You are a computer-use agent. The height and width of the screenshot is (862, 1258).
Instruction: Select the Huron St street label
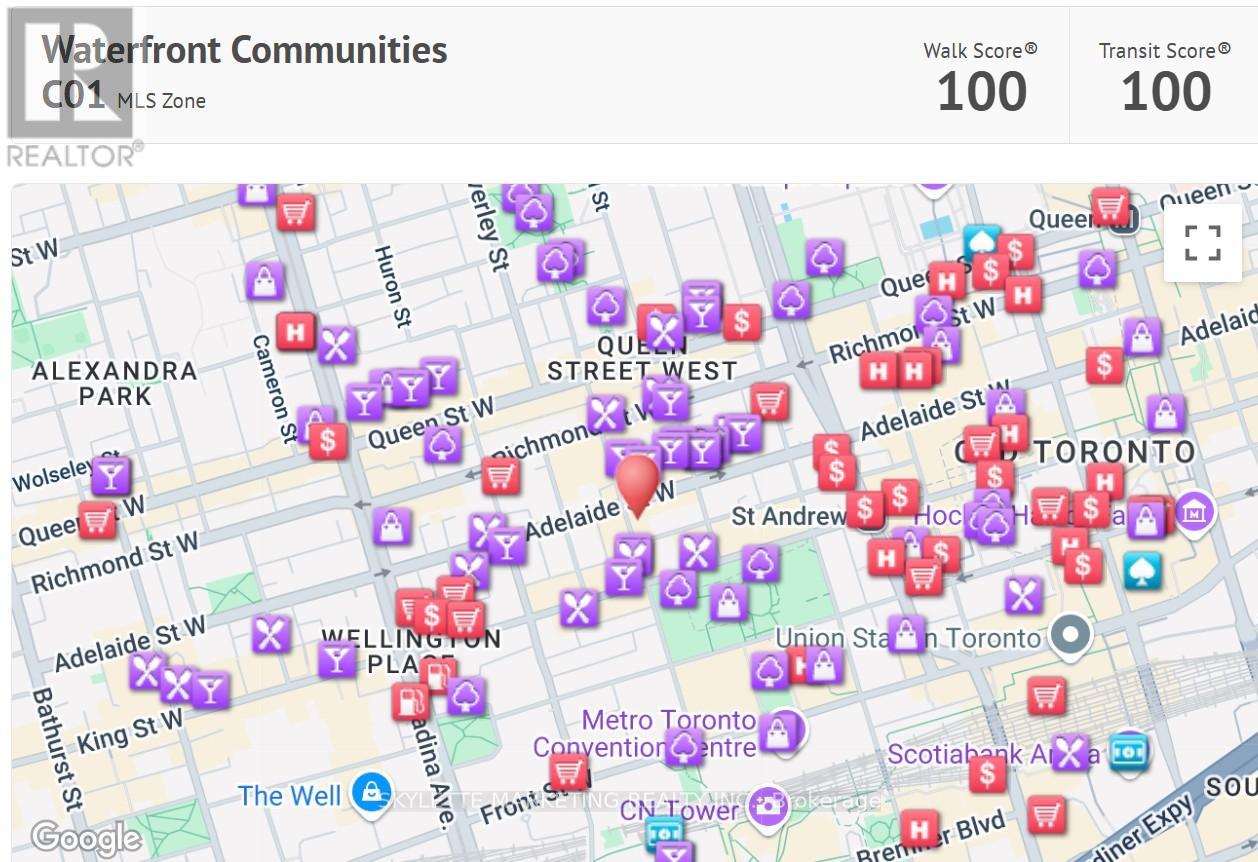pos(392,287)
